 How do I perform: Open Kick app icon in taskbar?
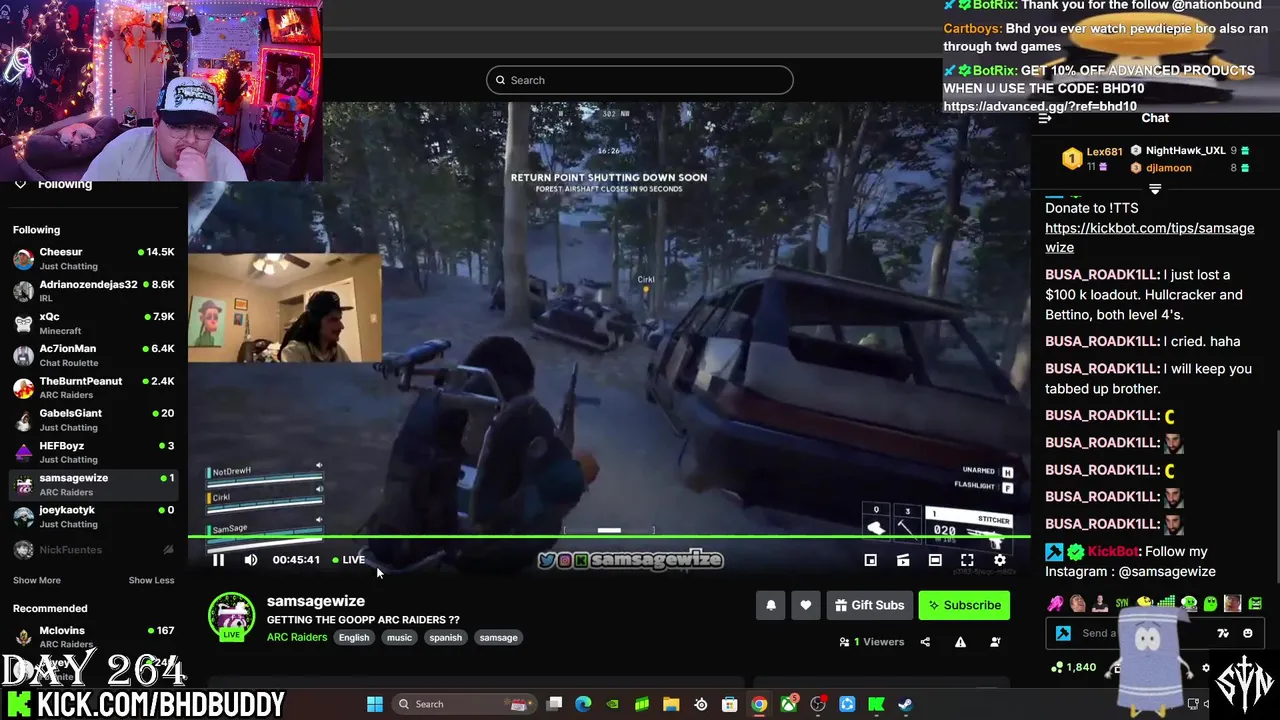876,704
